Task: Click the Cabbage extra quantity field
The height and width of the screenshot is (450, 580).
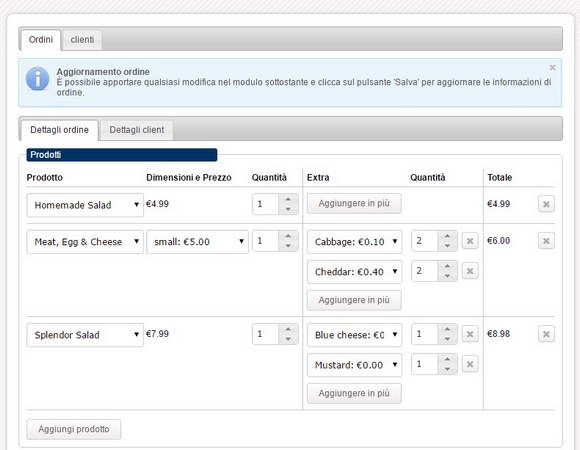Action: 425,241
